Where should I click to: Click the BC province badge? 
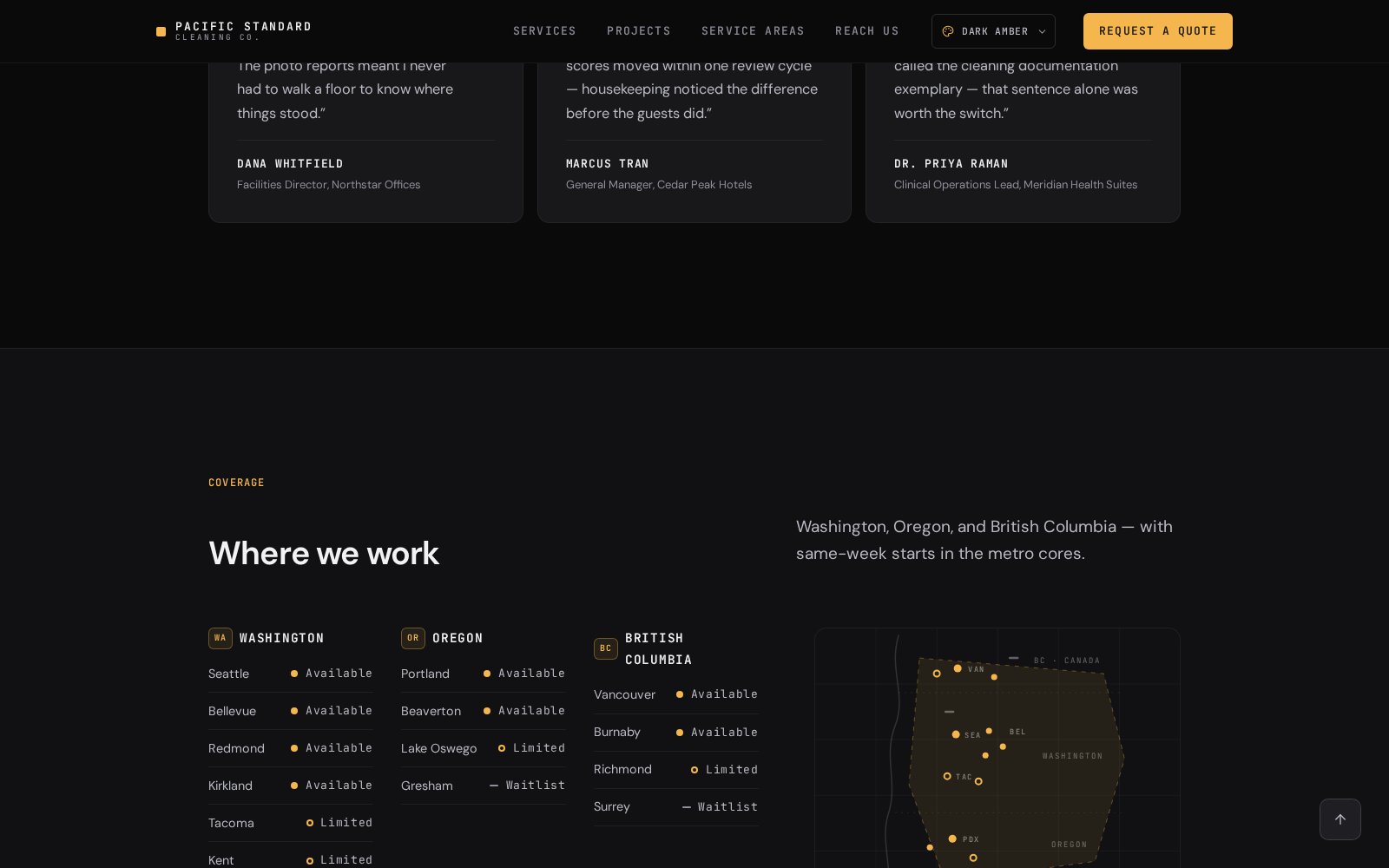click(606, 648)
